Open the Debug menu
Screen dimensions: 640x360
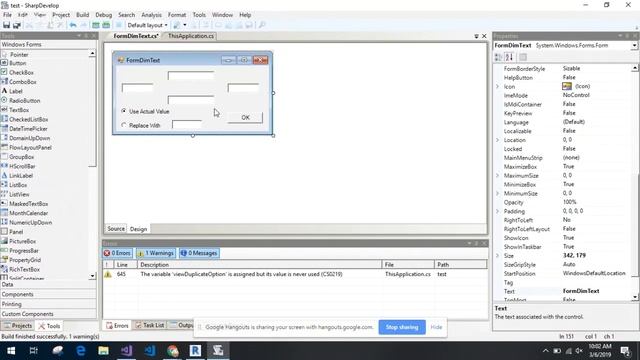[103, 15]
